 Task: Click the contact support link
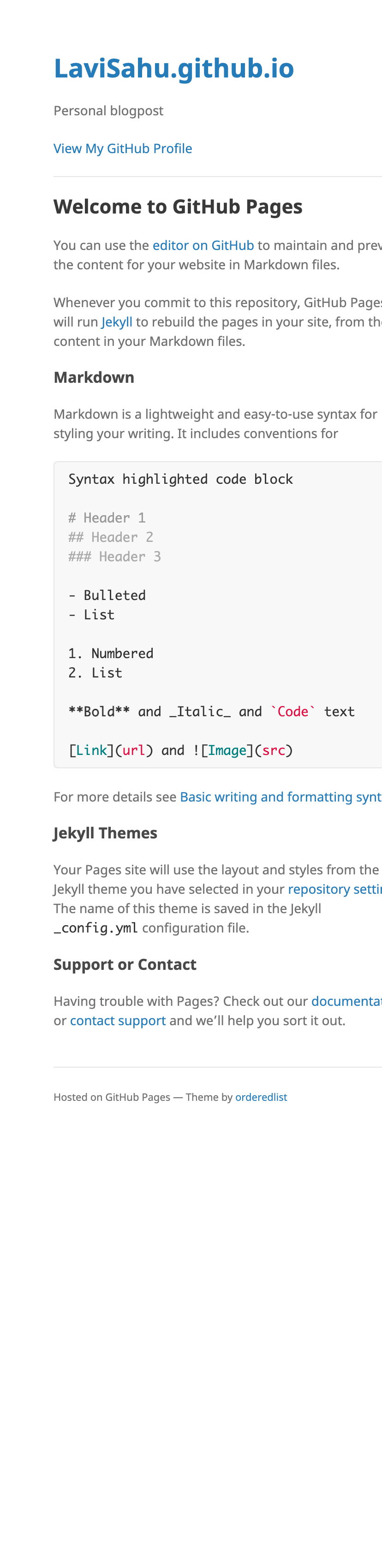coord(118,1021)
